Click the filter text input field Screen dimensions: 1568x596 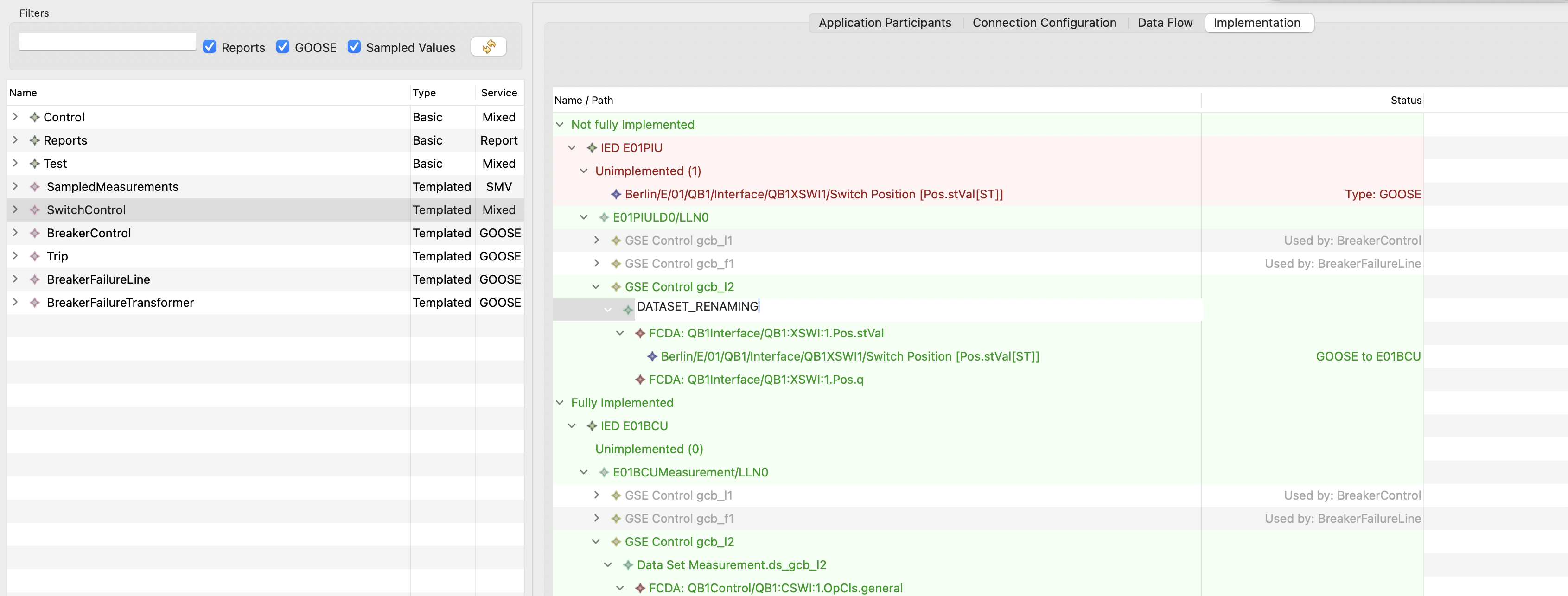(x=107, y=42)
